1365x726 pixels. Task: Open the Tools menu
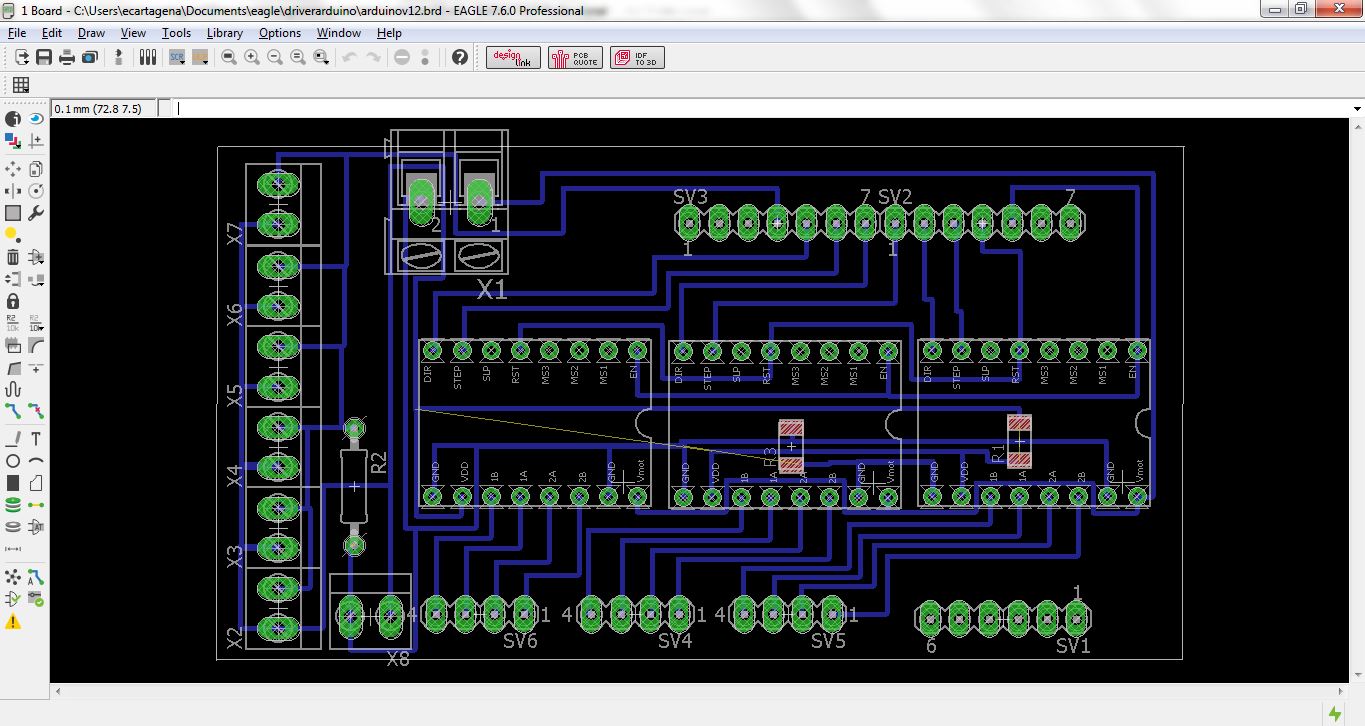176,33
